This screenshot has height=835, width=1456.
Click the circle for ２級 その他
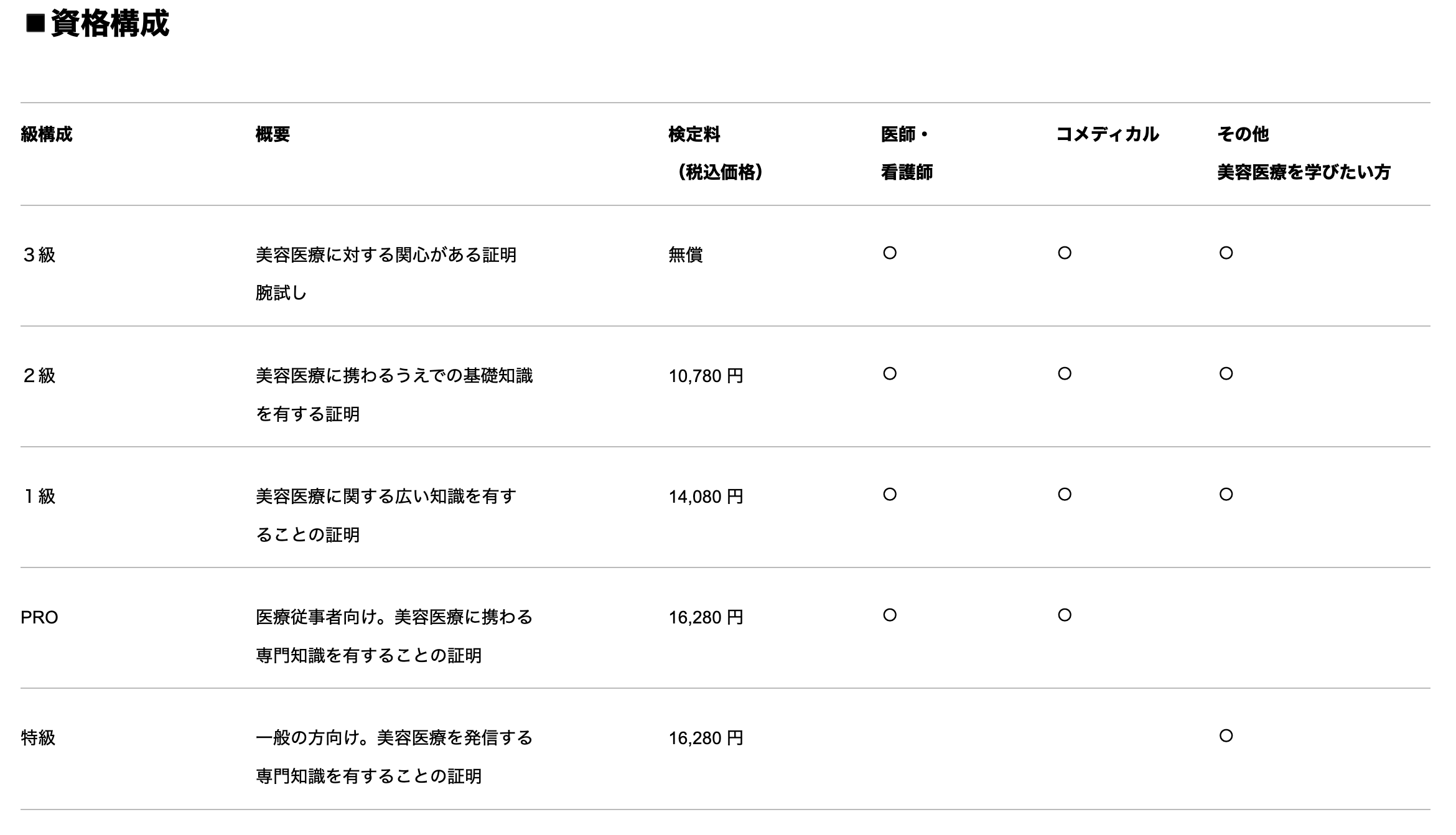1226,374
